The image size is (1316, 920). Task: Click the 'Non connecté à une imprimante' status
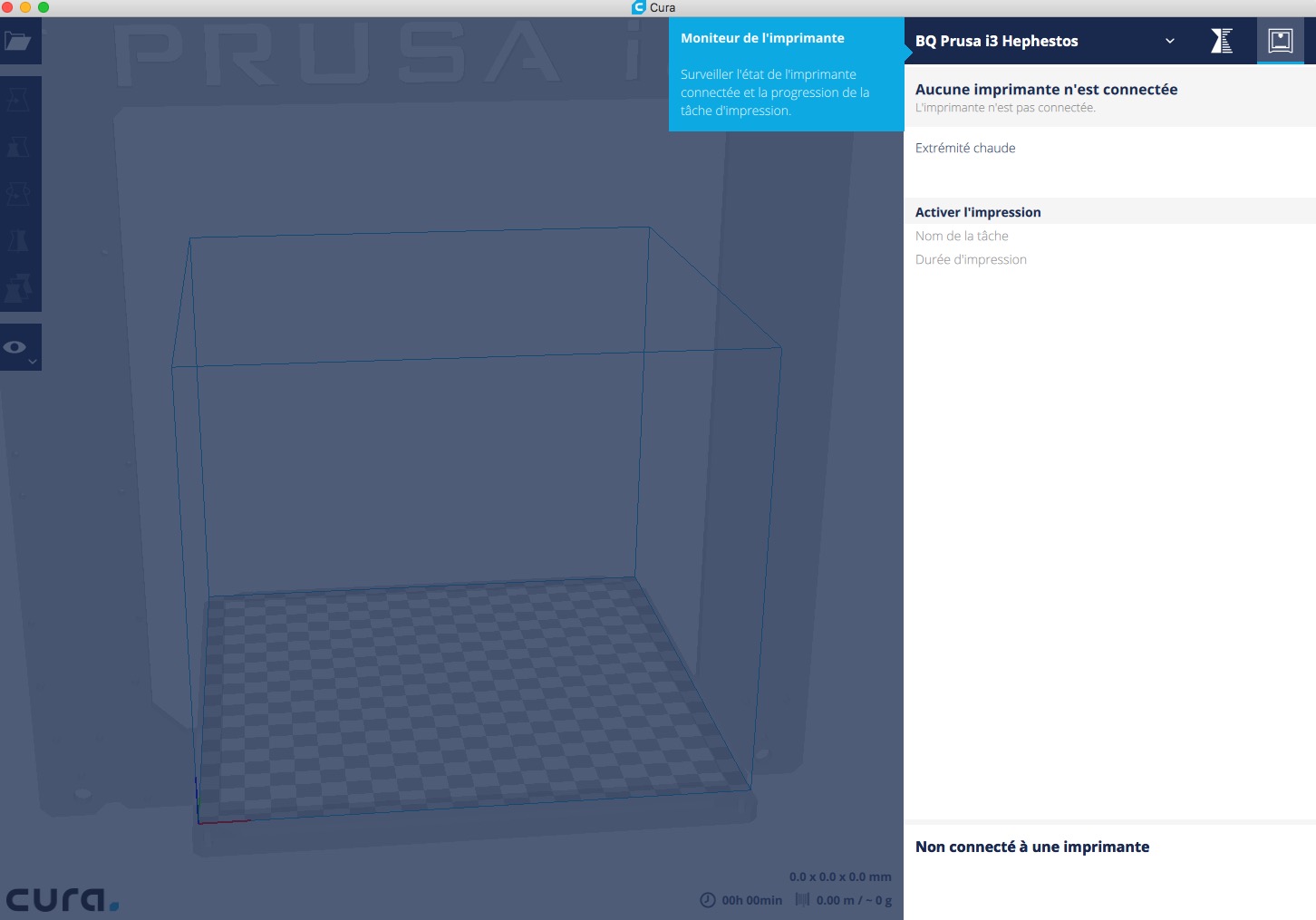pyautogui.click(x=1031, y=847)
